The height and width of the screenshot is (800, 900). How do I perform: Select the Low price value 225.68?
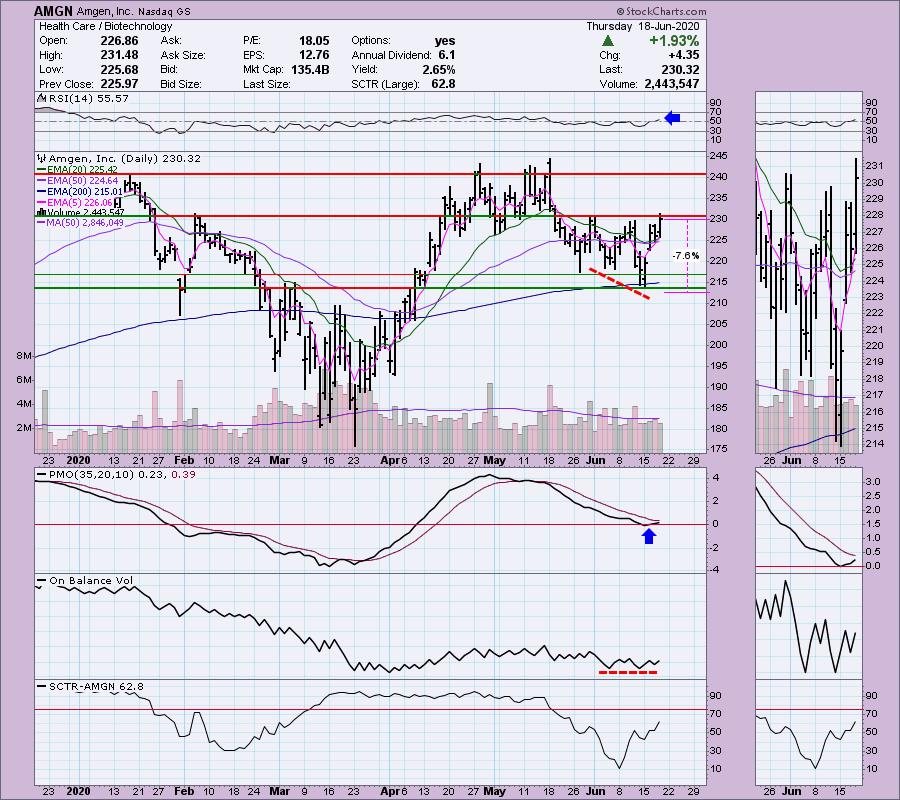pos(119,69)
